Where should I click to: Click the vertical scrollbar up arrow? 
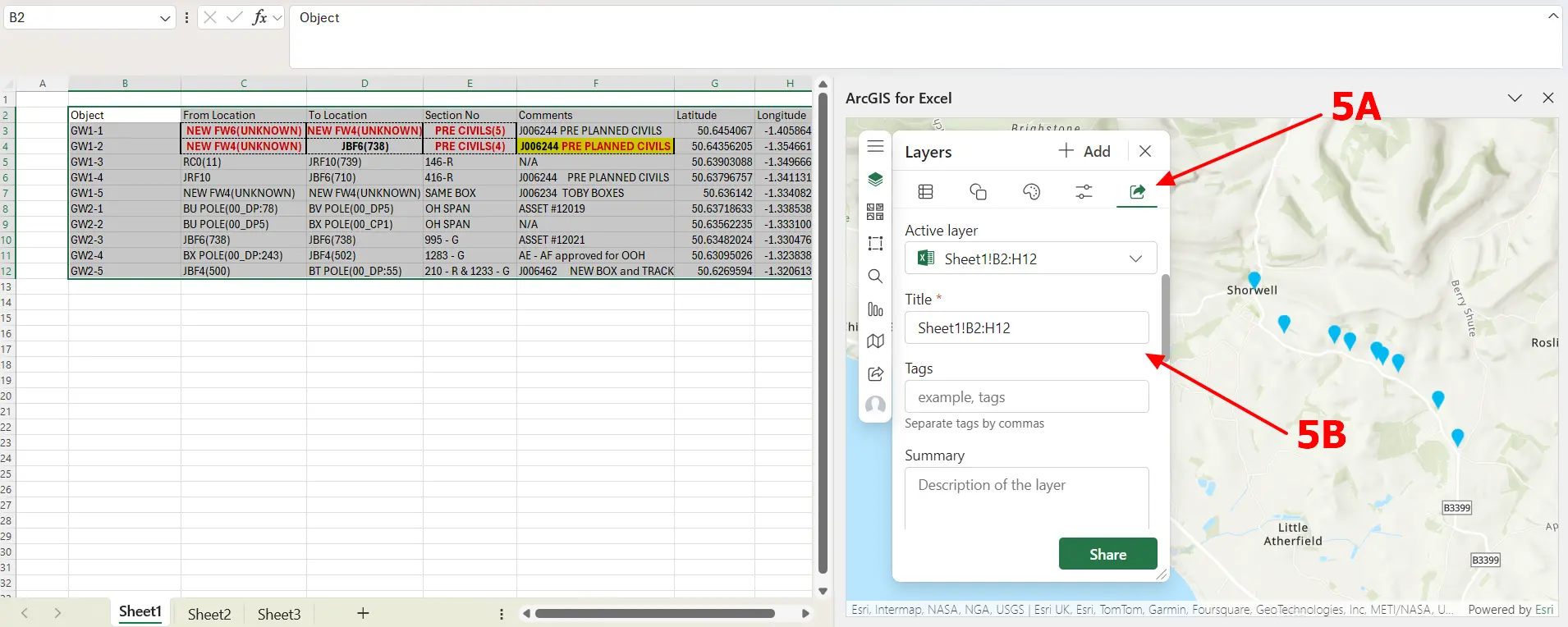point(823,85)
